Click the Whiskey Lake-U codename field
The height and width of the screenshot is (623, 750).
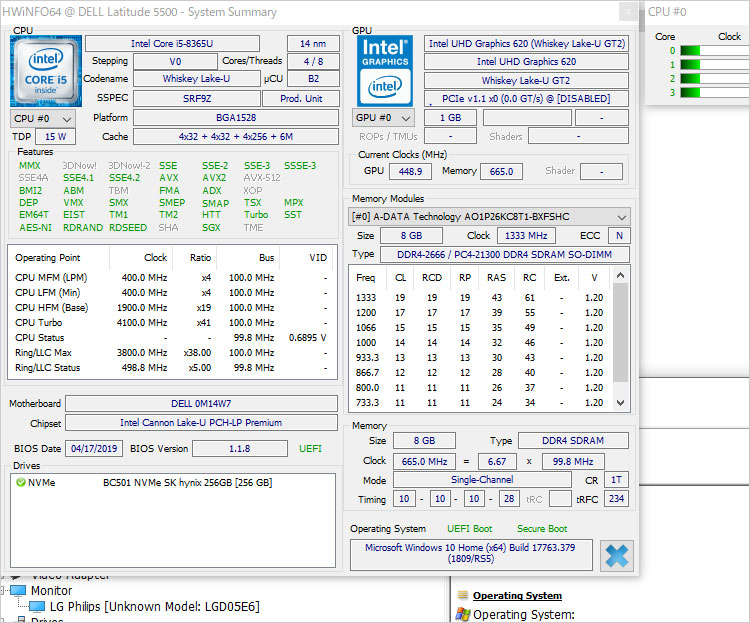point(197,79)
